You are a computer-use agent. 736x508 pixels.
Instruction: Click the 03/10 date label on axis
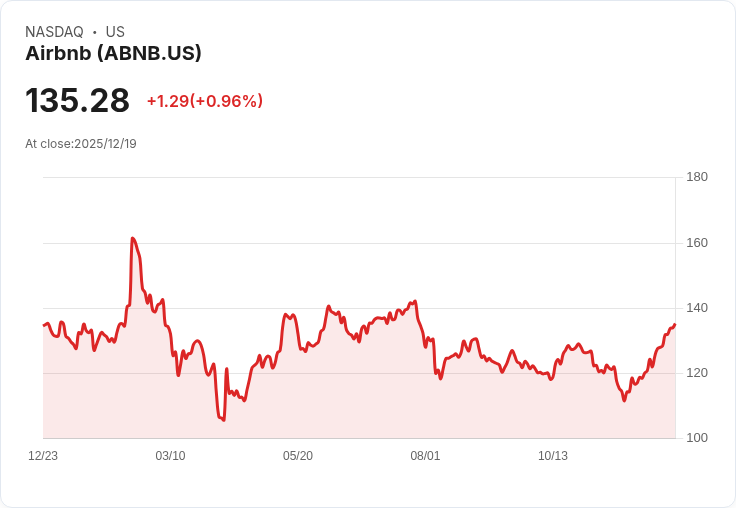tap(170, 456)
